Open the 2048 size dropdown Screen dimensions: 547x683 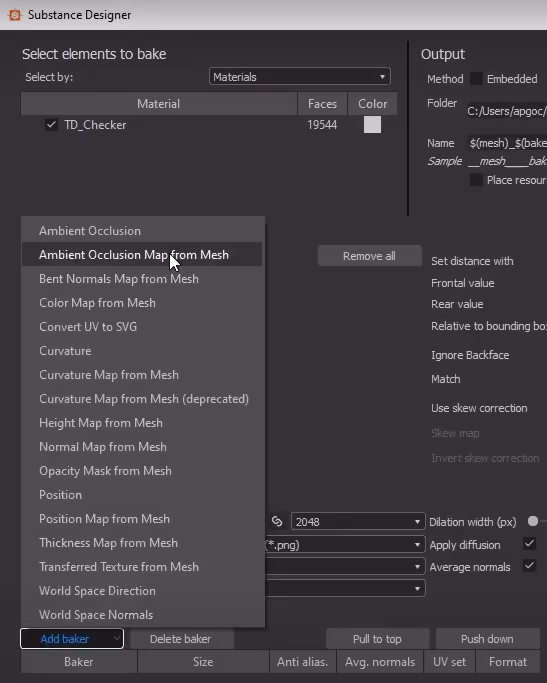(358, 521)
